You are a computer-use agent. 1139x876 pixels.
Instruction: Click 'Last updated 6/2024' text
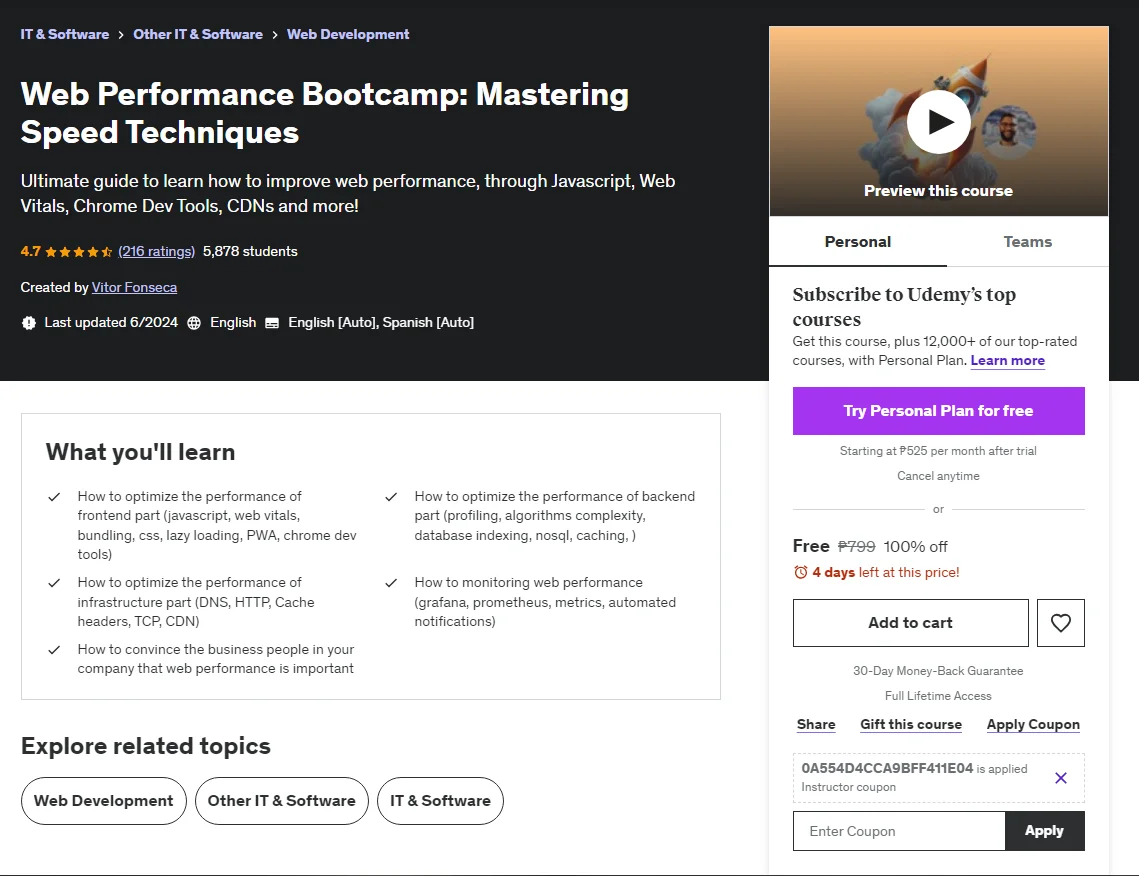tap(111, 323)
